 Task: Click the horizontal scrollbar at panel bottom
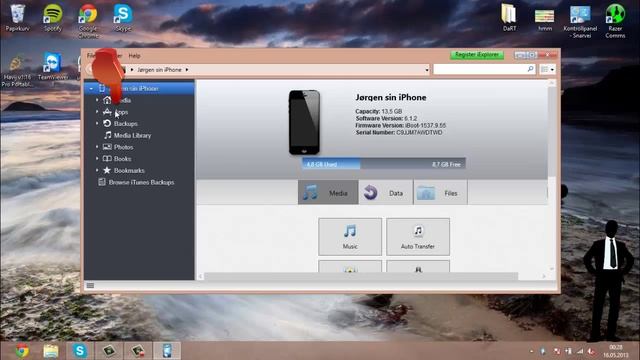(x=361, y=276)
